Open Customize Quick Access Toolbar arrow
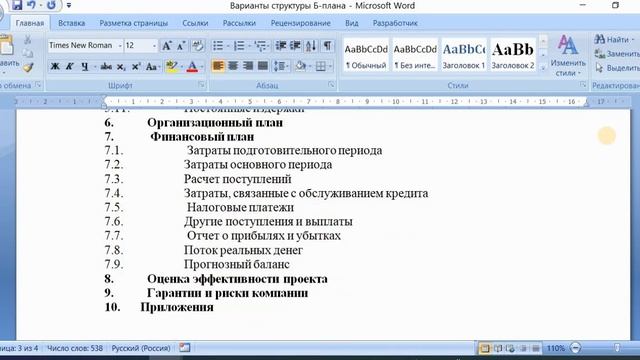This screenshot has width=640, height=360. click(x=69, y=5)
